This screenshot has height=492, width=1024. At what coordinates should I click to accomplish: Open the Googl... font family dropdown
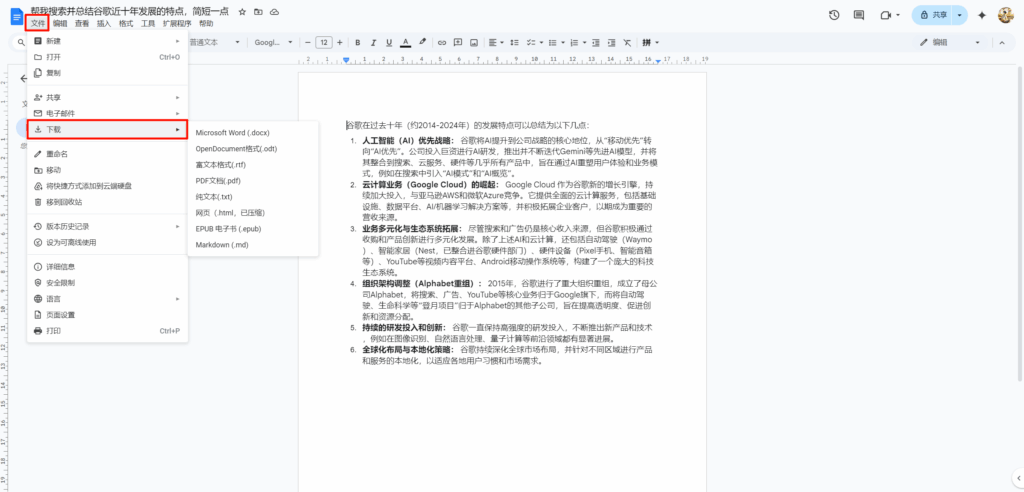tap(274, 42)
